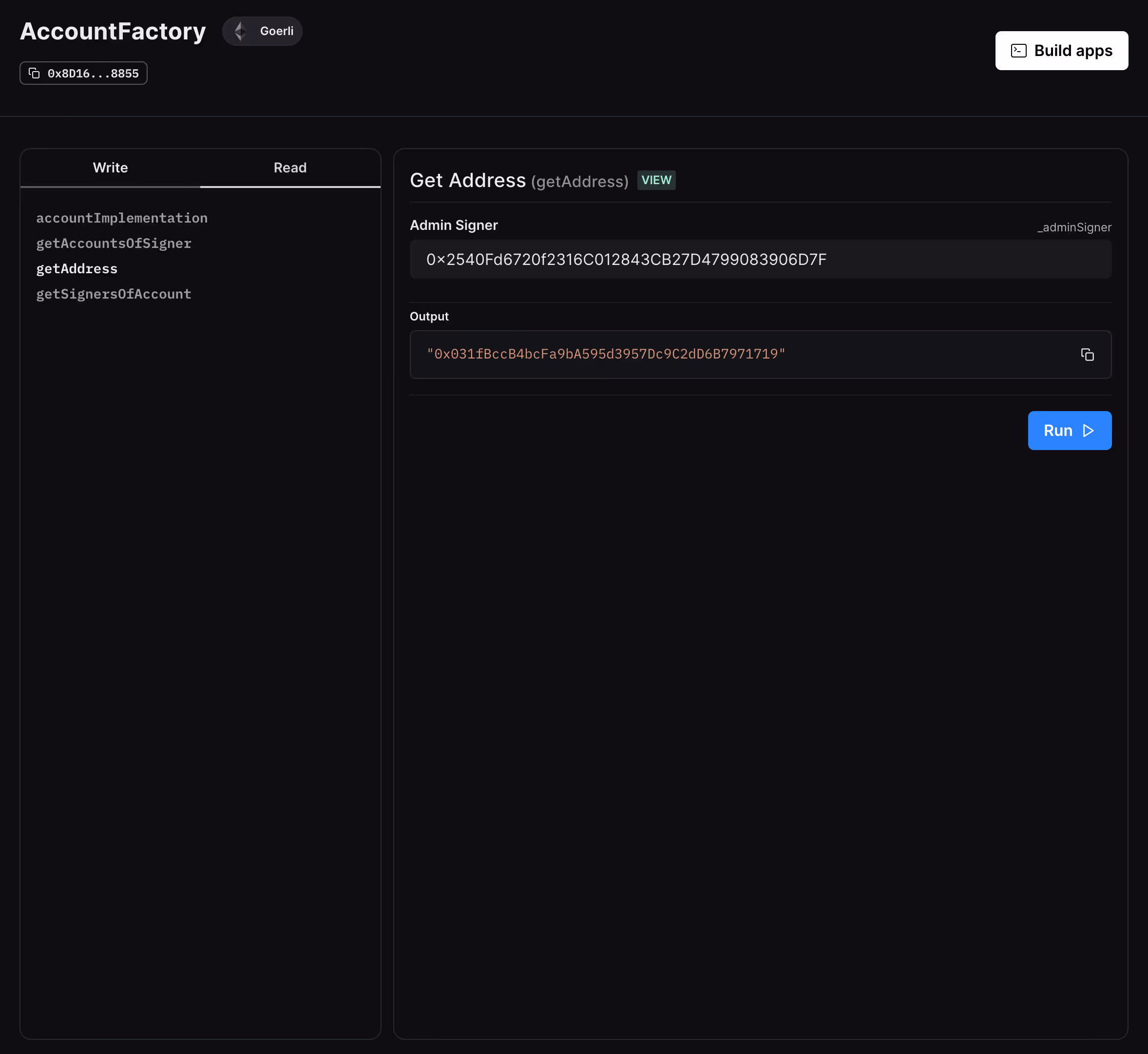
Task: Click the play triangle inside Run button
Action: click(1088, 431)
